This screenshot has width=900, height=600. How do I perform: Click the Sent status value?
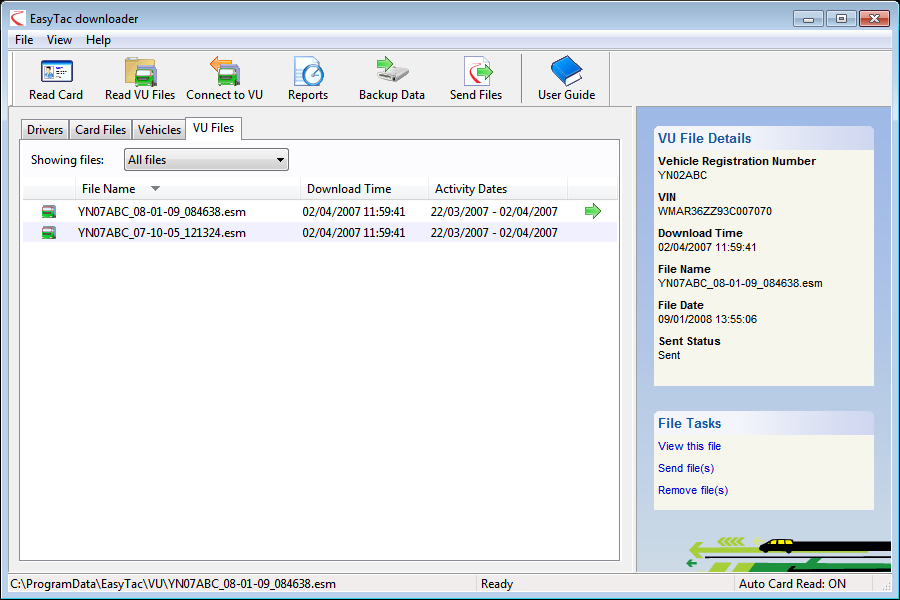[x=669, y=355]
